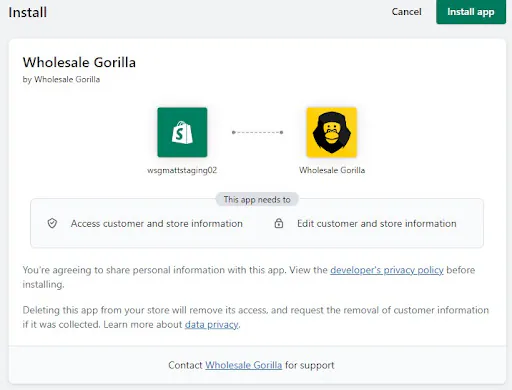512x390 pixels.
Task: Click the "This app needs to" badge
Action: point(257,200)
